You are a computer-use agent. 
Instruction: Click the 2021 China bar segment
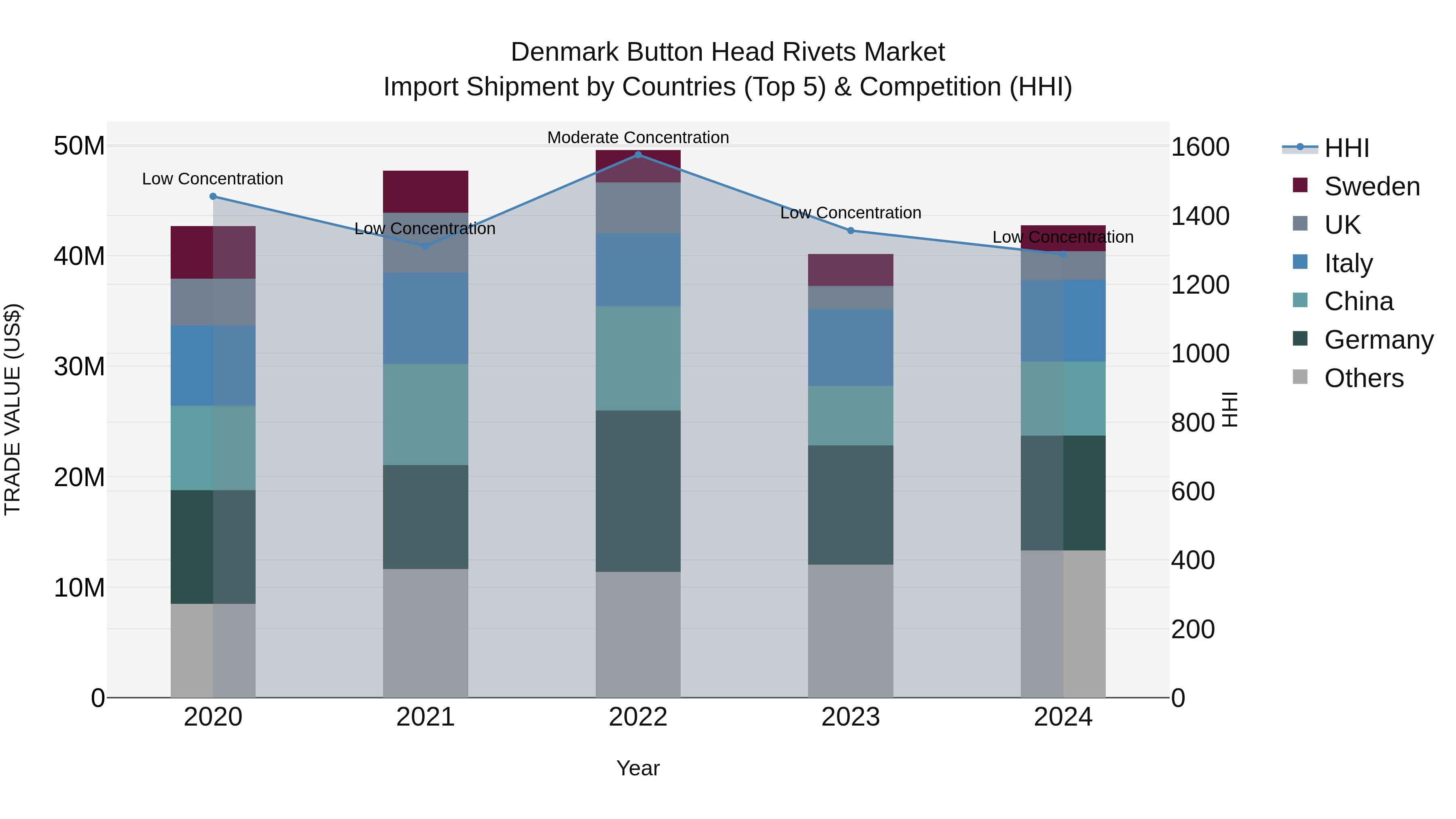[425, 414]
